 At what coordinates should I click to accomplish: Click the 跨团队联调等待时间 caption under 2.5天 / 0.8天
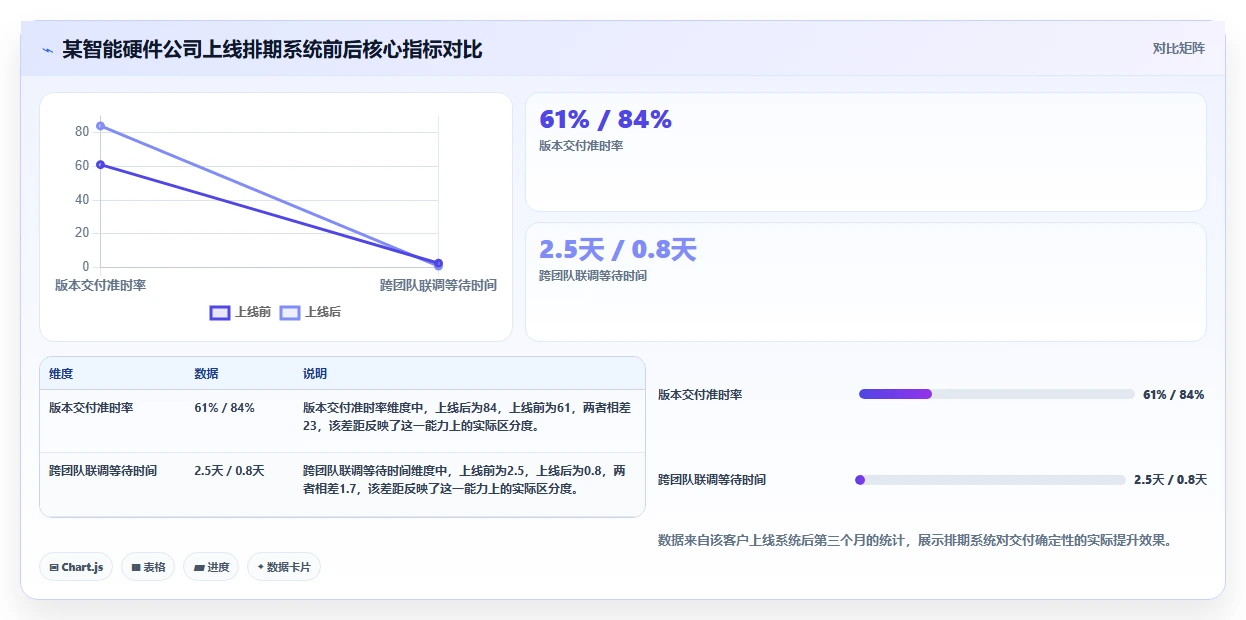[x=593, y=276]
